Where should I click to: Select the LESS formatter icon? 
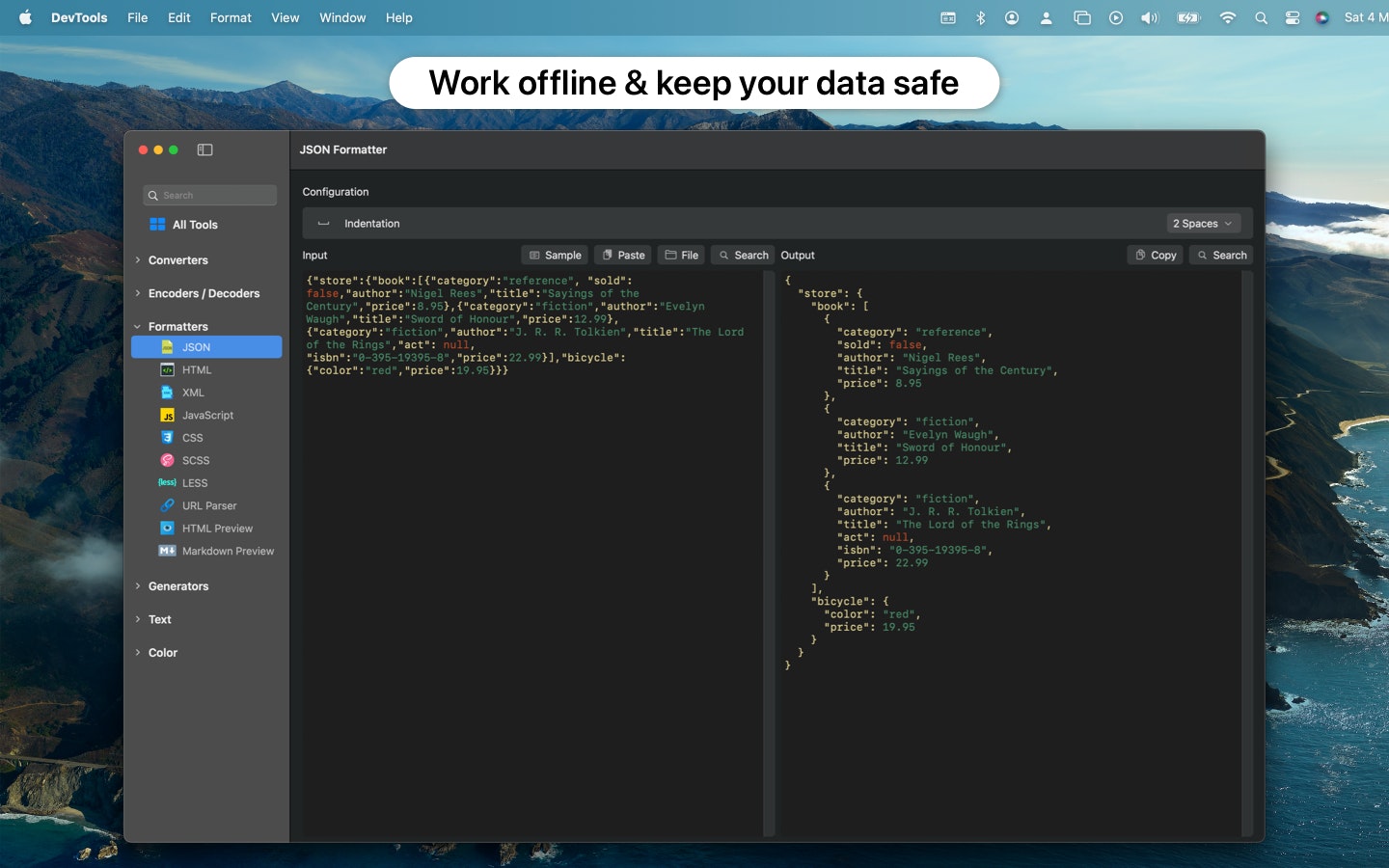point(167,483)
